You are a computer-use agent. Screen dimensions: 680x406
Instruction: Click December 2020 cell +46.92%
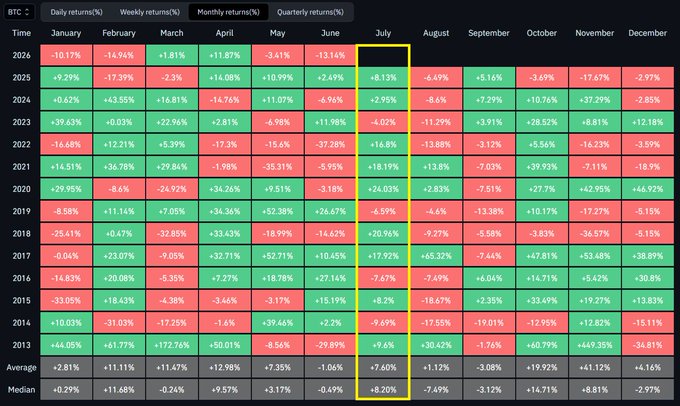pos(647,189)
